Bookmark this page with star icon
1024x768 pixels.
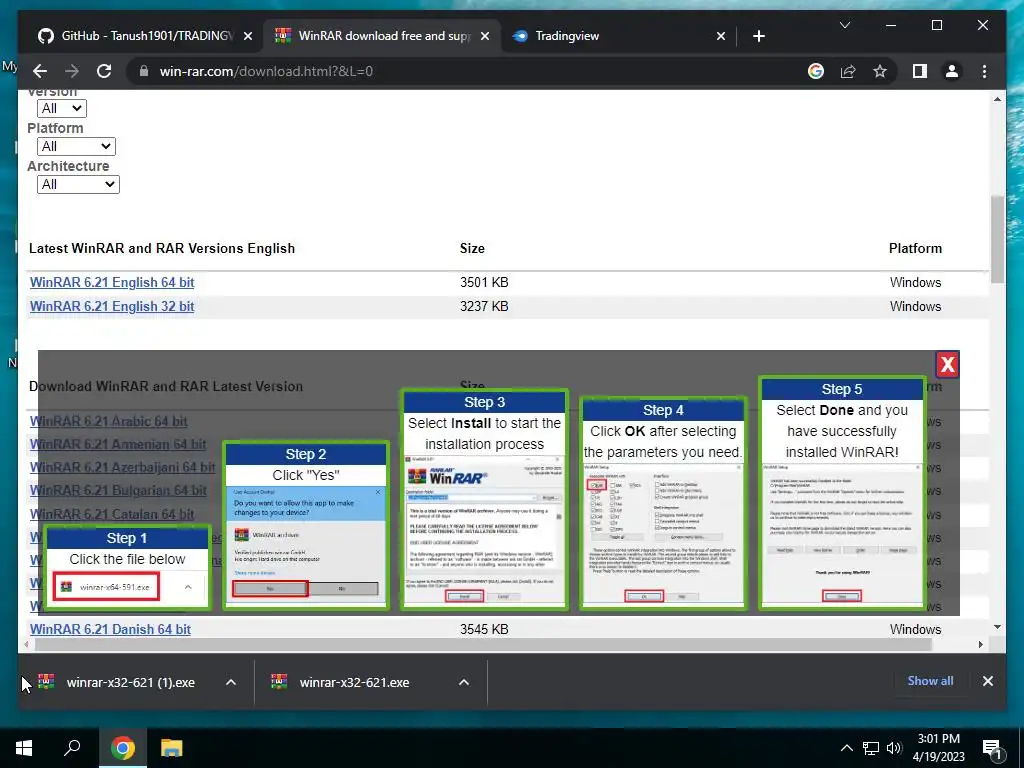point(880,71)
